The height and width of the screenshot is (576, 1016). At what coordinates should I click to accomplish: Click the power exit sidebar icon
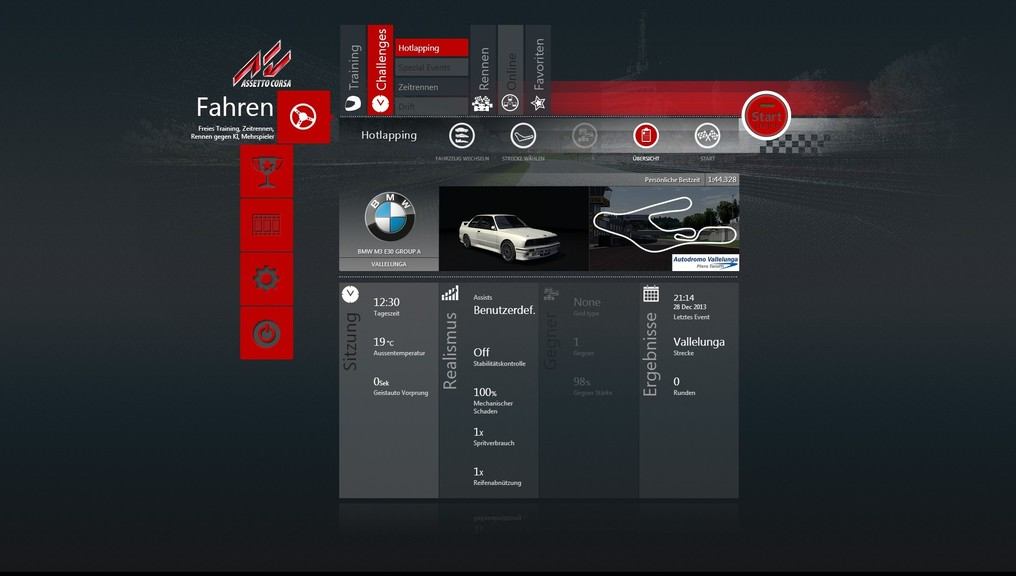click(266, 333)
